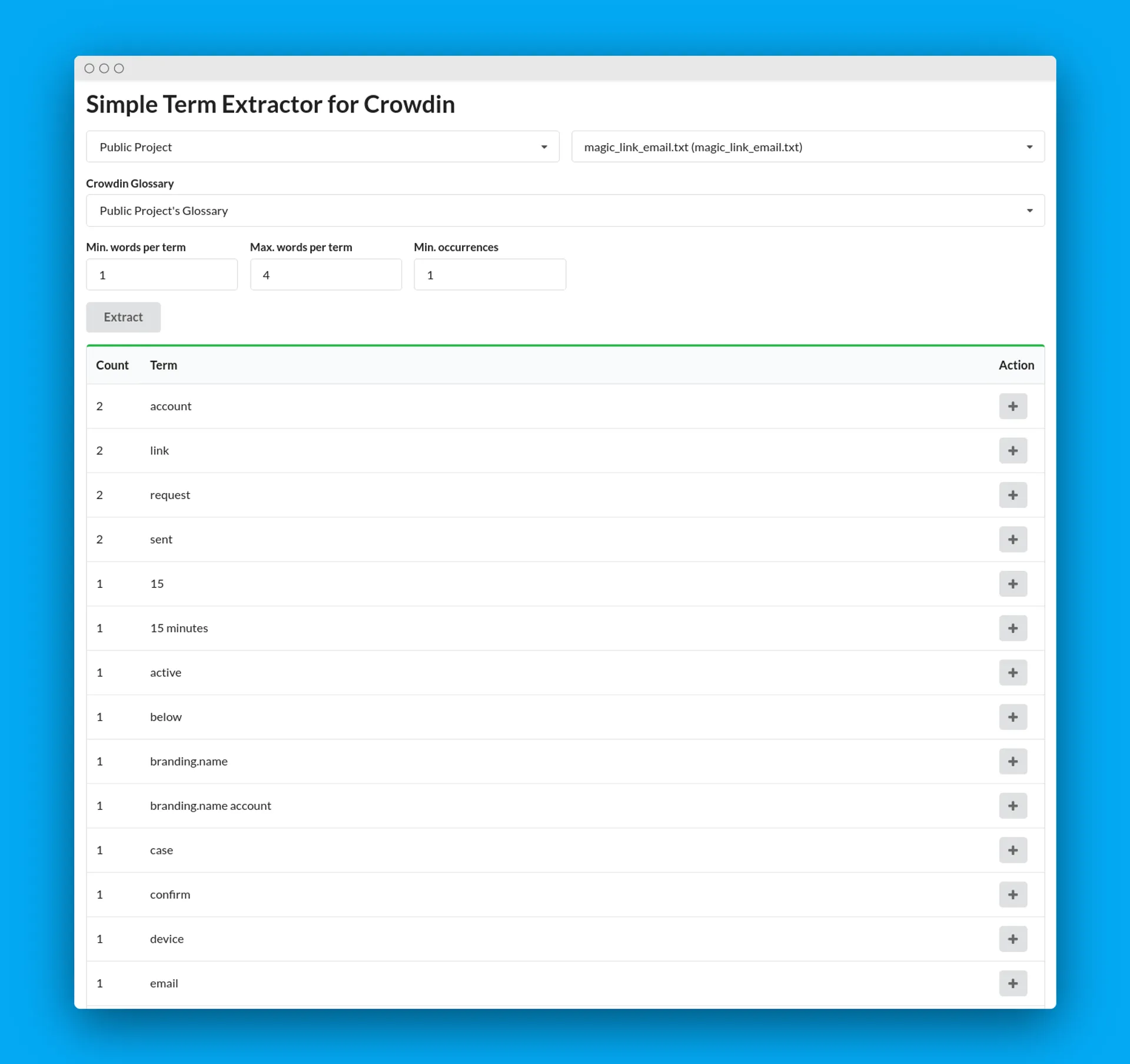
Task: Focus the Min. words per term field
Action: (x=162, y=275)
